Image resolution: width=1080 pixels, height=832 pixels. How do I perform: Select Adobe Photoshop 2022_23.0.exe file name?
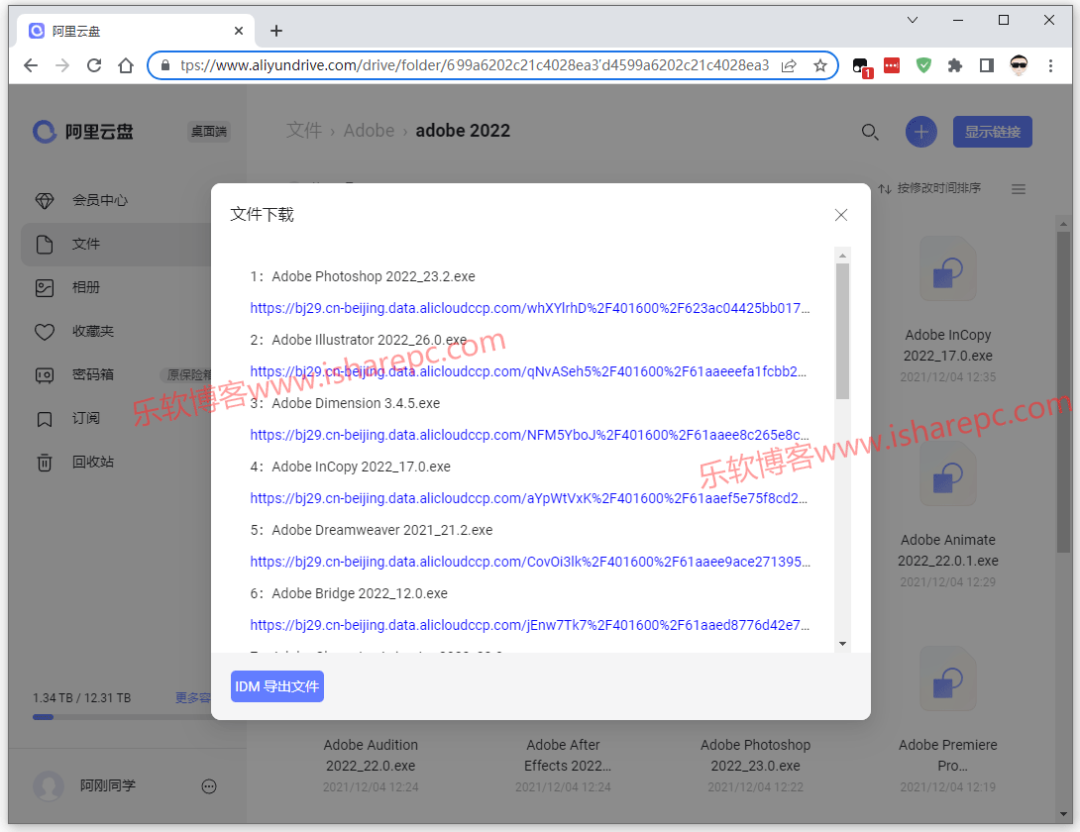click(755, 755)
